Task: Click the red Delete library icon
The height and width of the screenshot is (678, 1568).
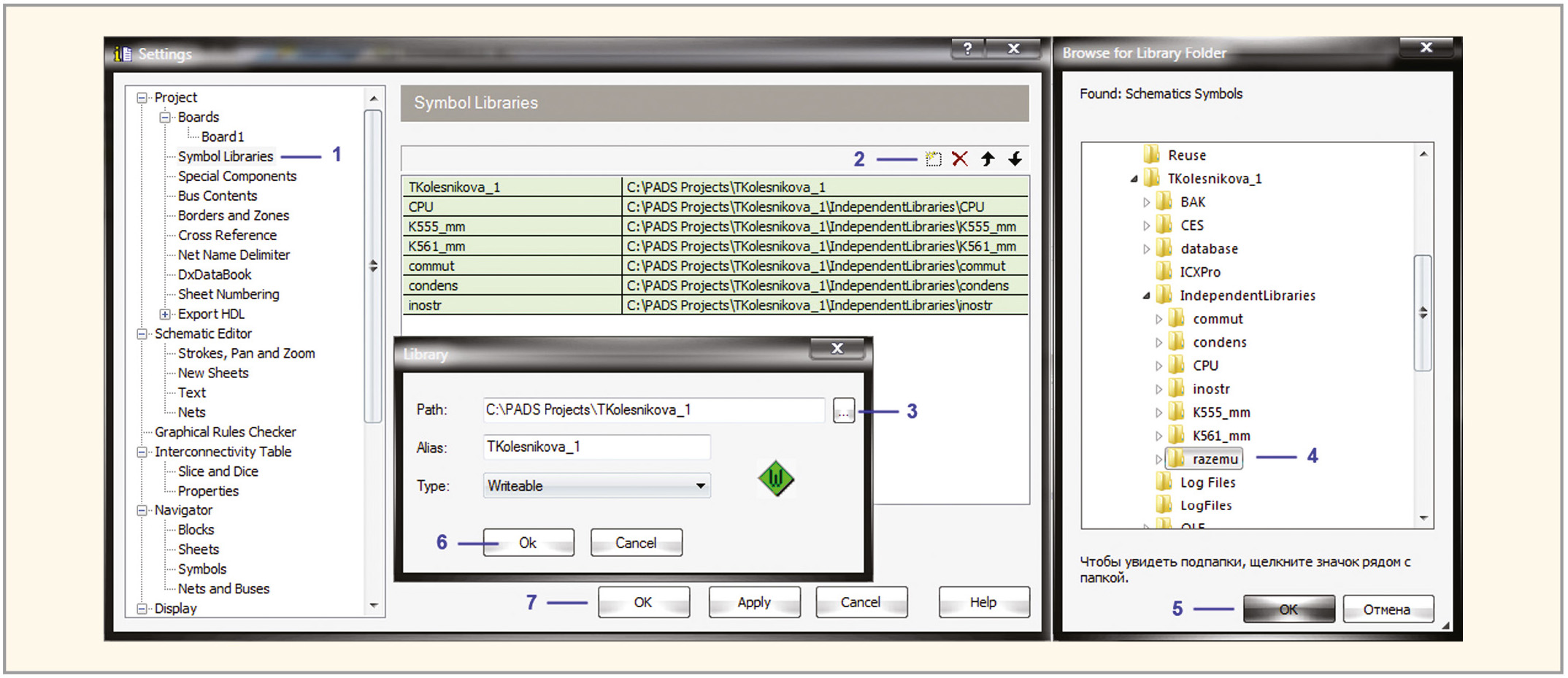Action: (x=960, y=159)
